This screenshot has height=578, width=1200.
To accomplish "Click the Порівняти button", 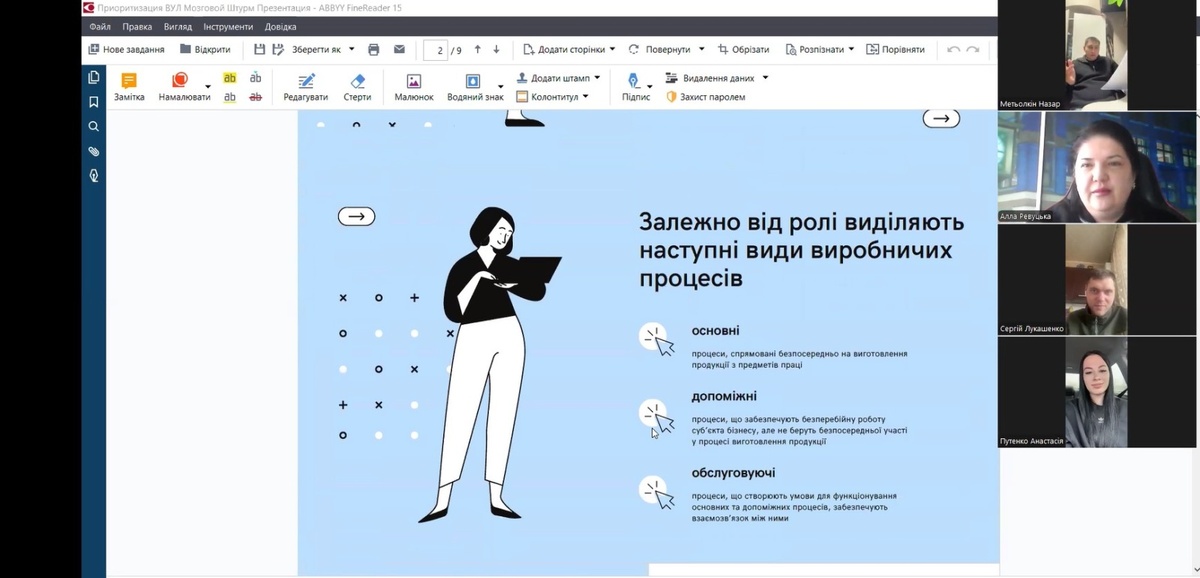I will click(895, 49).
